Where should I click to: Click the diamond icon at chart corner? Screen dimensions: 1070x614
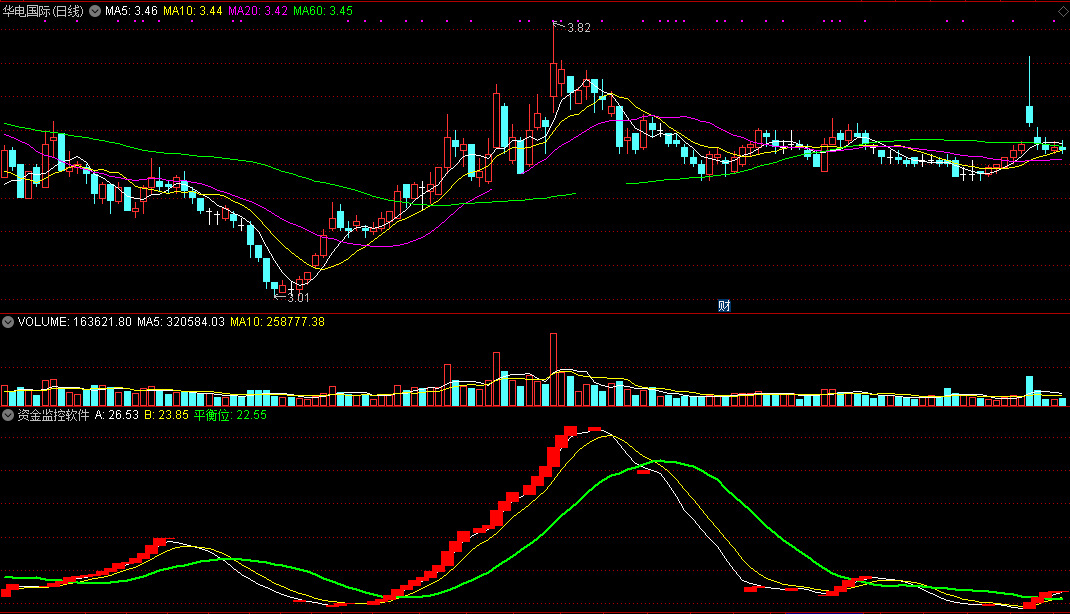point(1063,12)
